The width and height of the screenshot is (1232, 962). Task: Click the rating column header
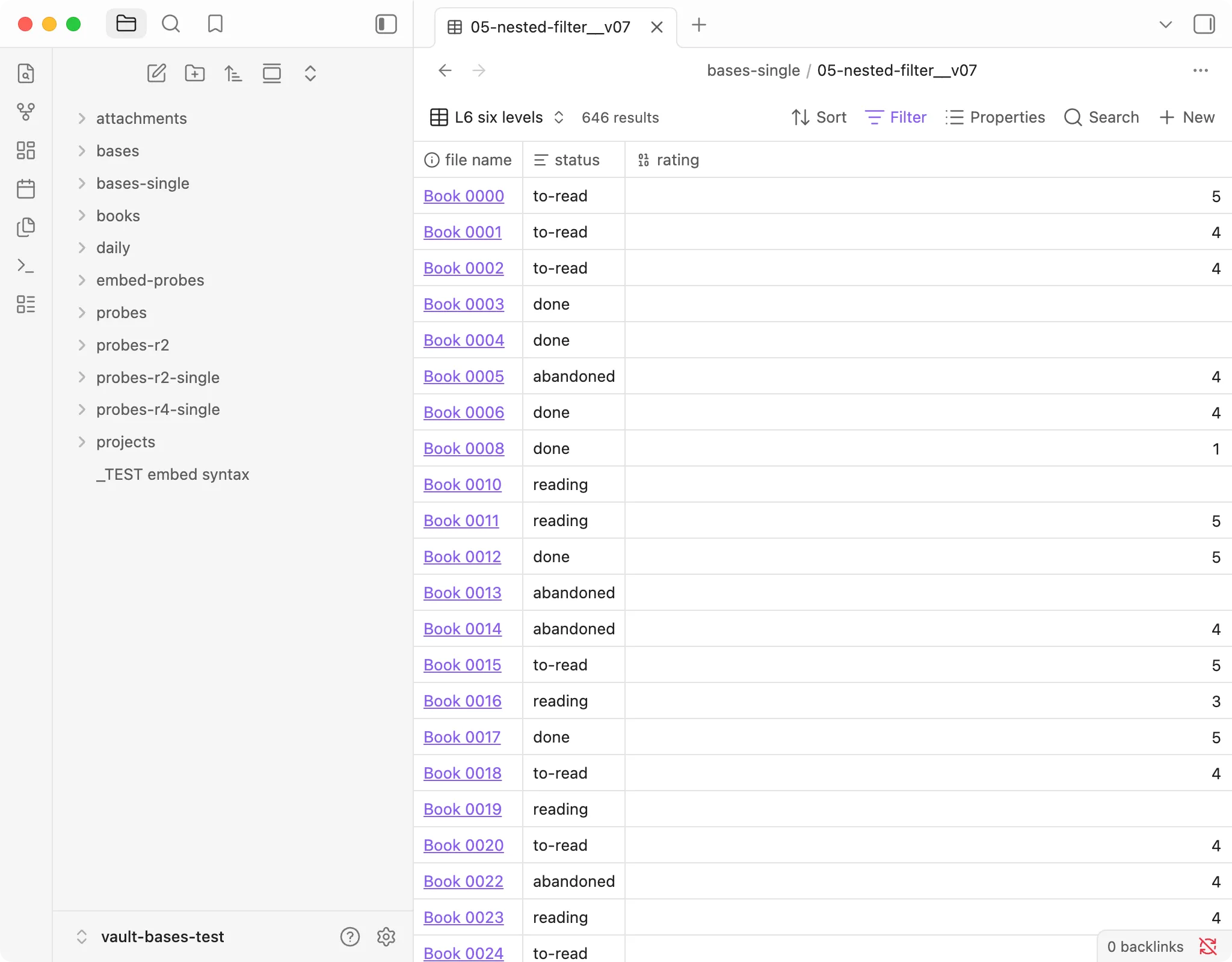(928, 160)
